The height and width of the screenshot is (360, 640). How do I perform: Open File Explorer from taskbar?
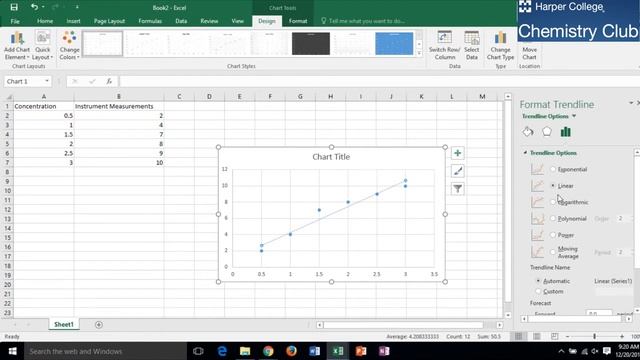[x=245, y=351]
